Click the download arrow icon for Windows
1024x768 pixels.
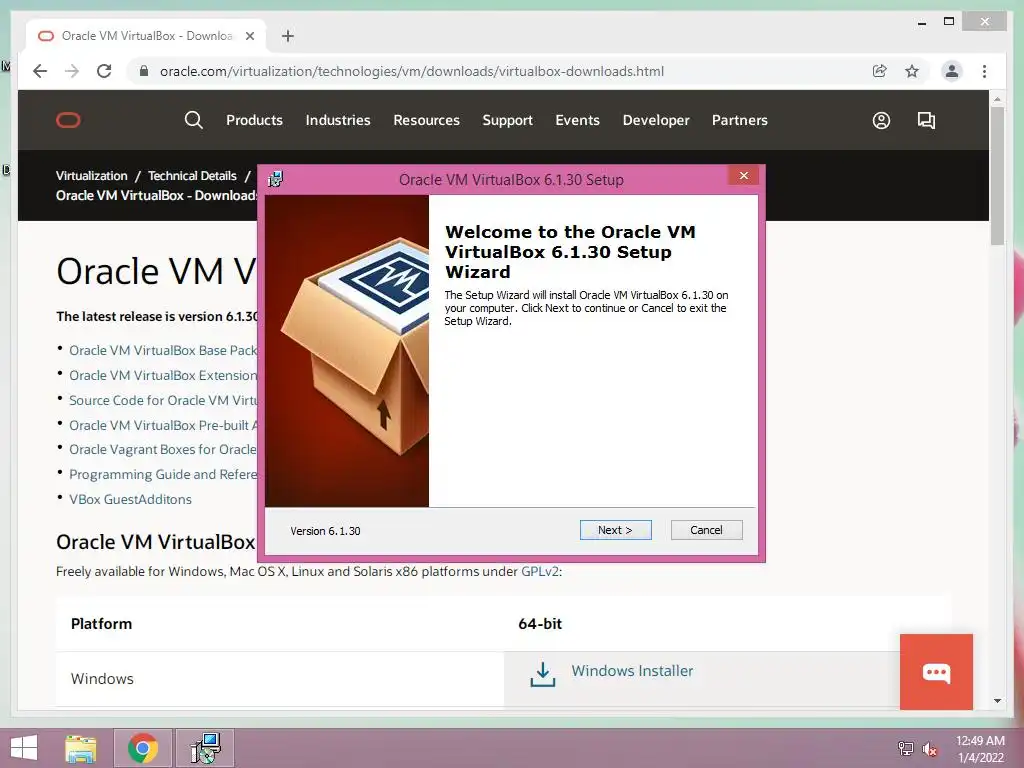tap(543, 675)
